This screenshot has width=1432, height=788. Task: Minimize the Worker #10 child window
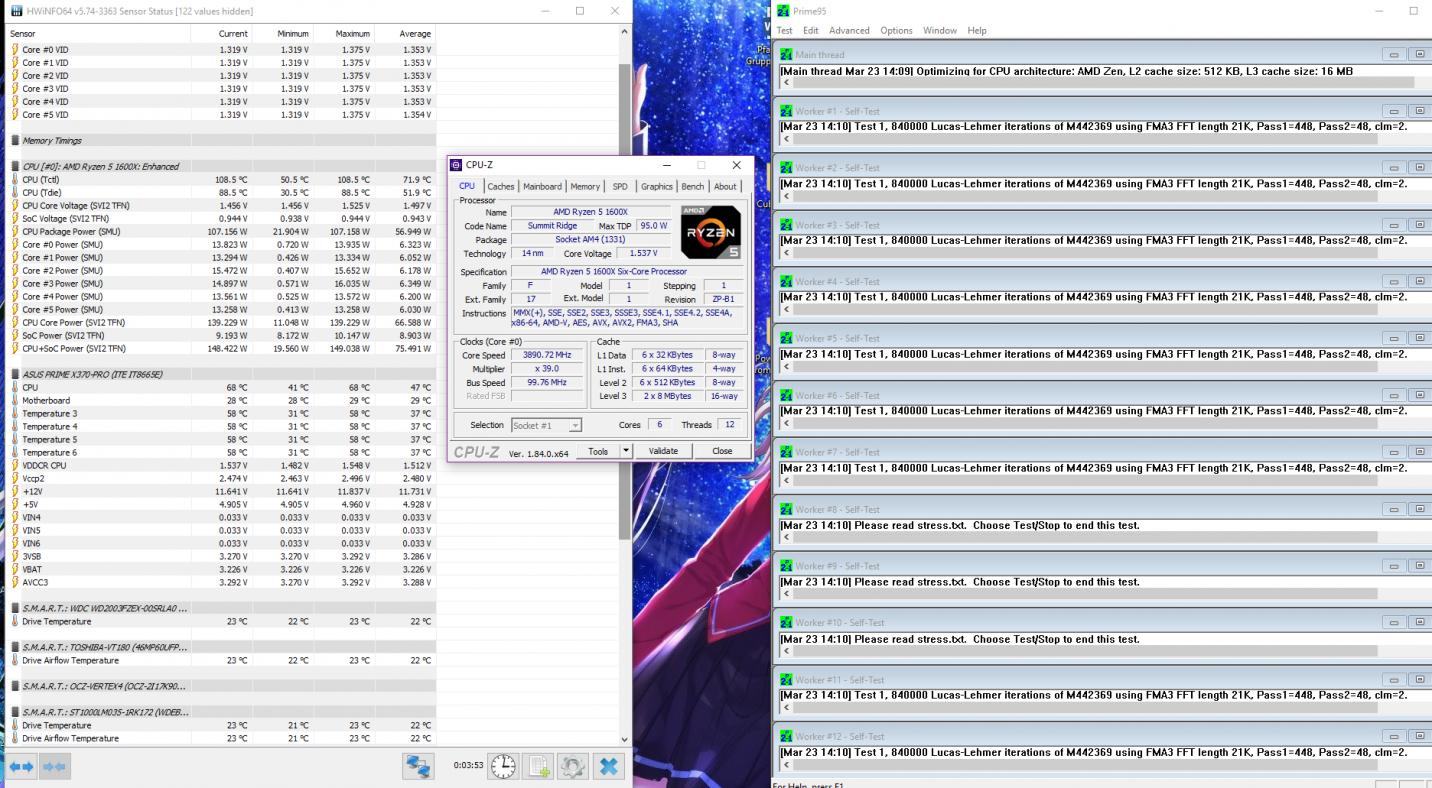(1394, 623)
